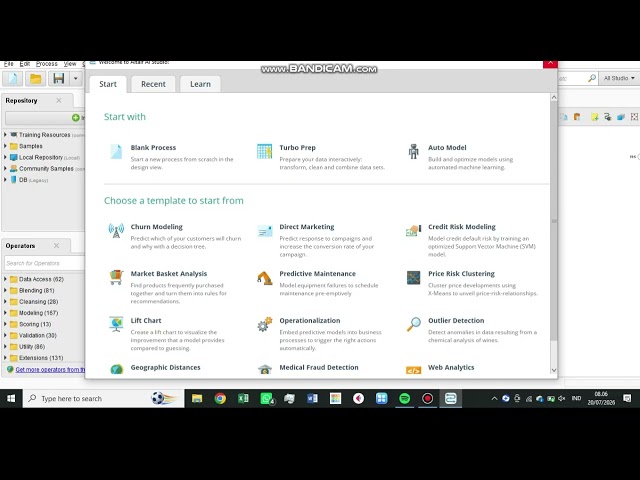
Task: Click the New Process toolbar icon
Action: (x=13, y=78)
